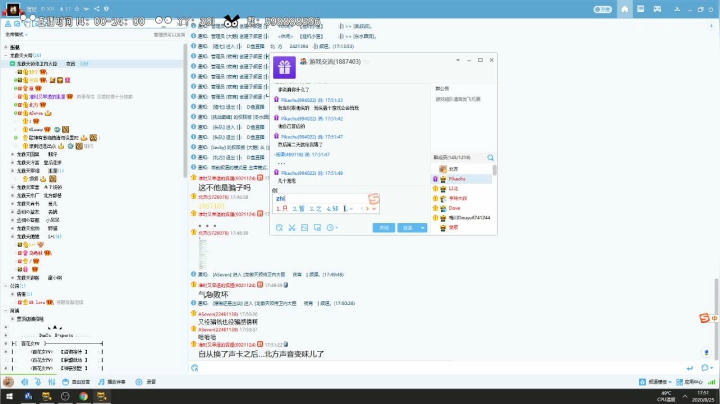Select the scissors screenshot tool in chat toolbar
Screen dimensions: 720x404
click(x=292, y=228)
